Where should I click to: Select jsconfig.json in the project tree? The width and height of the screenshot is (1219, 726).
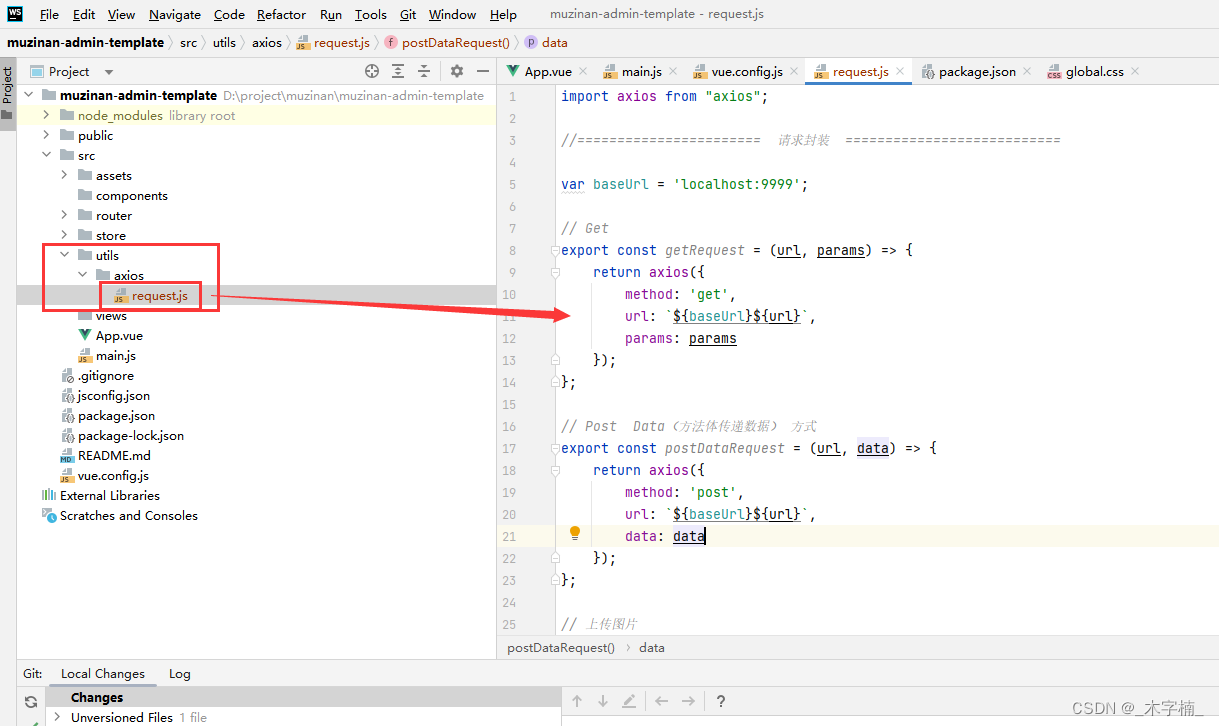[x=114, y=395]
